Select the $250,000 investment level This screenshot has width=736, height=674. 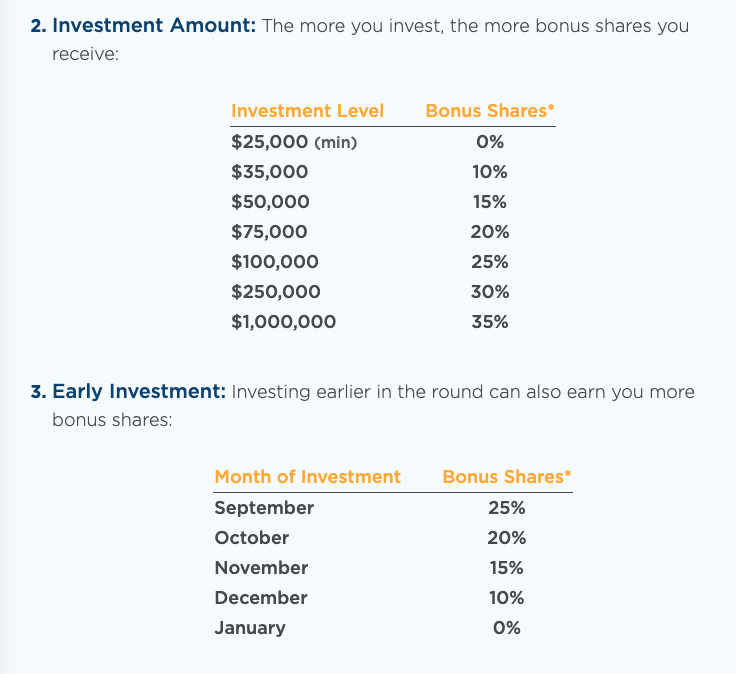pos(275,292)
